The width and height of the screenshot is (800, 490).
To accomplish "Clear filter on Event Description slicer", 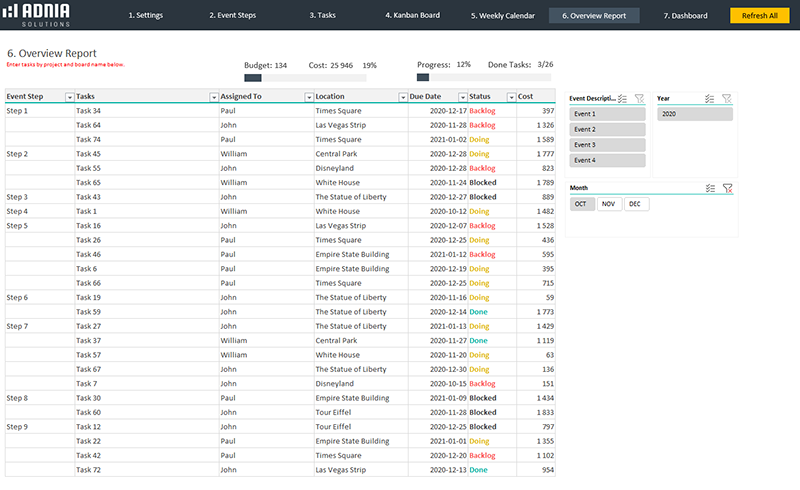I will (639, 99).
